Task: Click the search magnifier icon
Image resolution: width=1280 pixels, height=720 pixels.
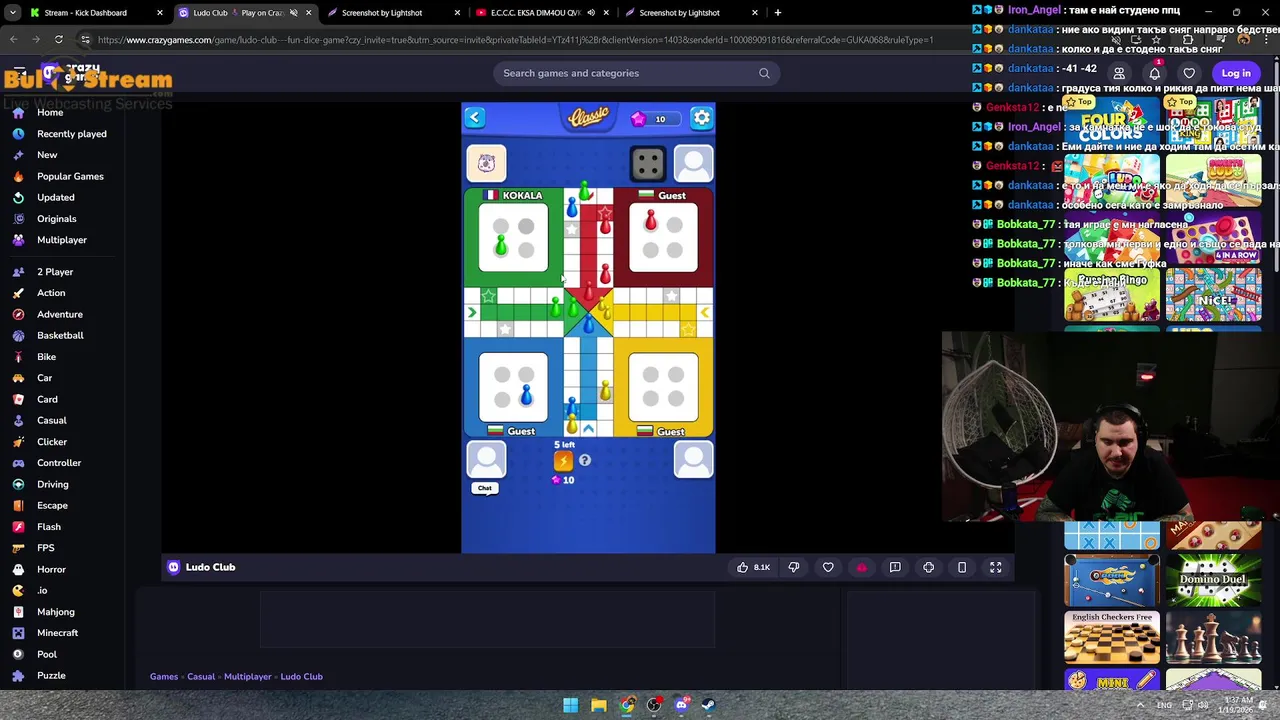Action: click(764, 73)
